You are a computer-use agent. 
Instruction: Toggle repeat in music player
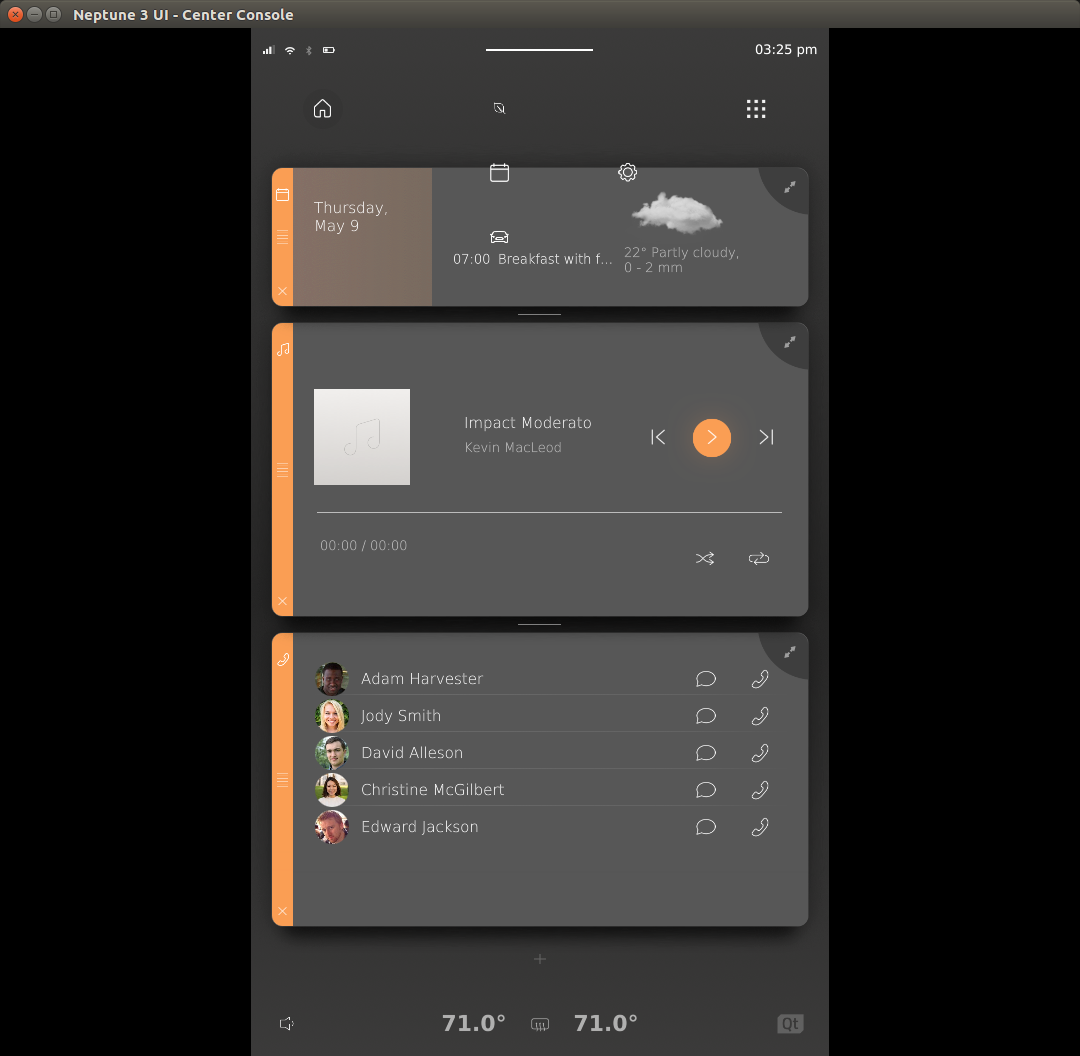[x=759, y=559]
